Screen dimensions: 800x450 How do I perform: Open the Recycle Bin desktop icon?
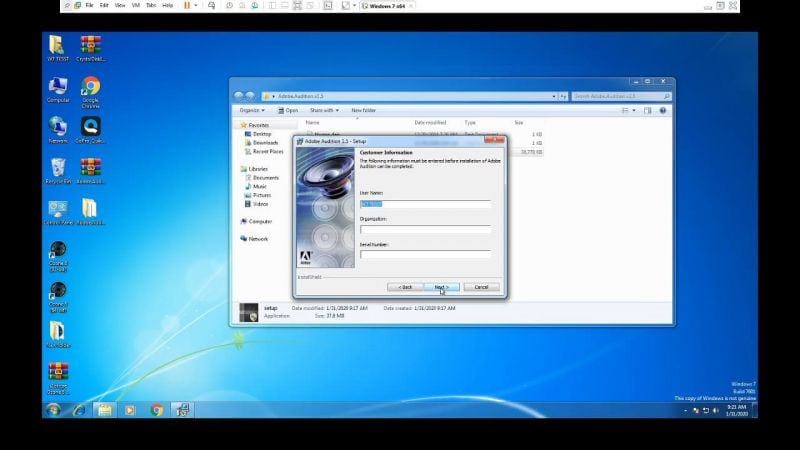(x=58, y=168)
